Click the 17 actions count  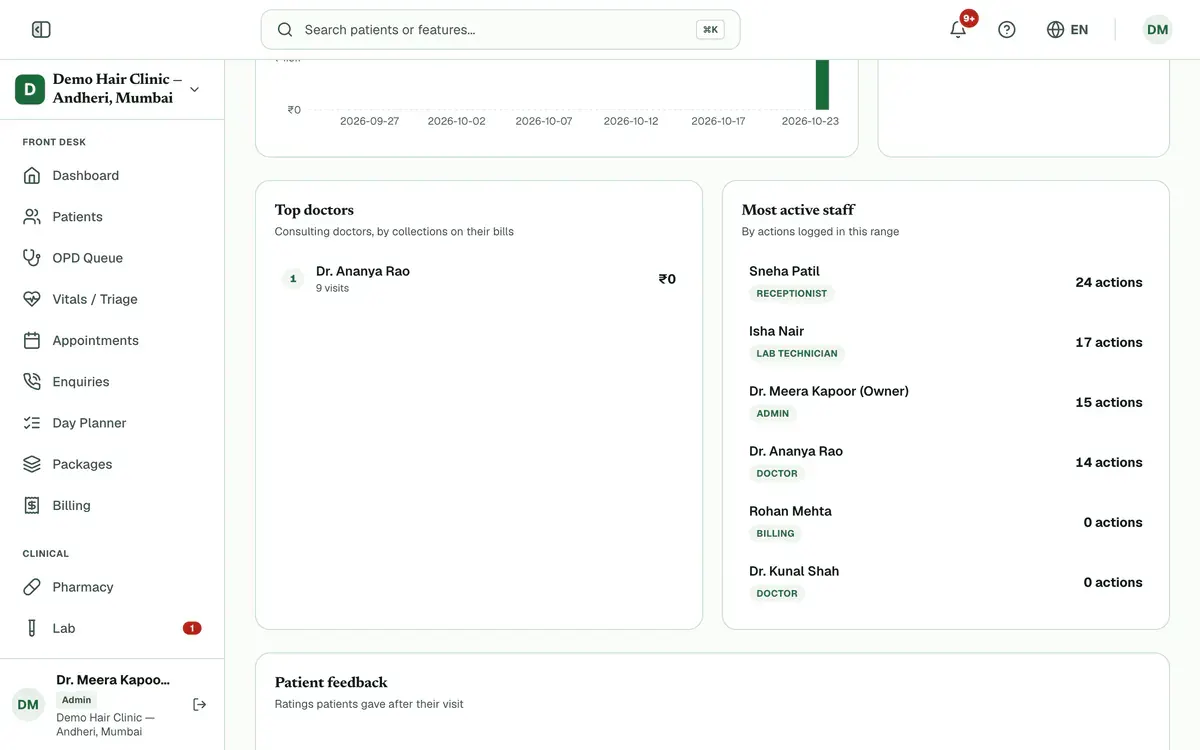pos(1109,342)
